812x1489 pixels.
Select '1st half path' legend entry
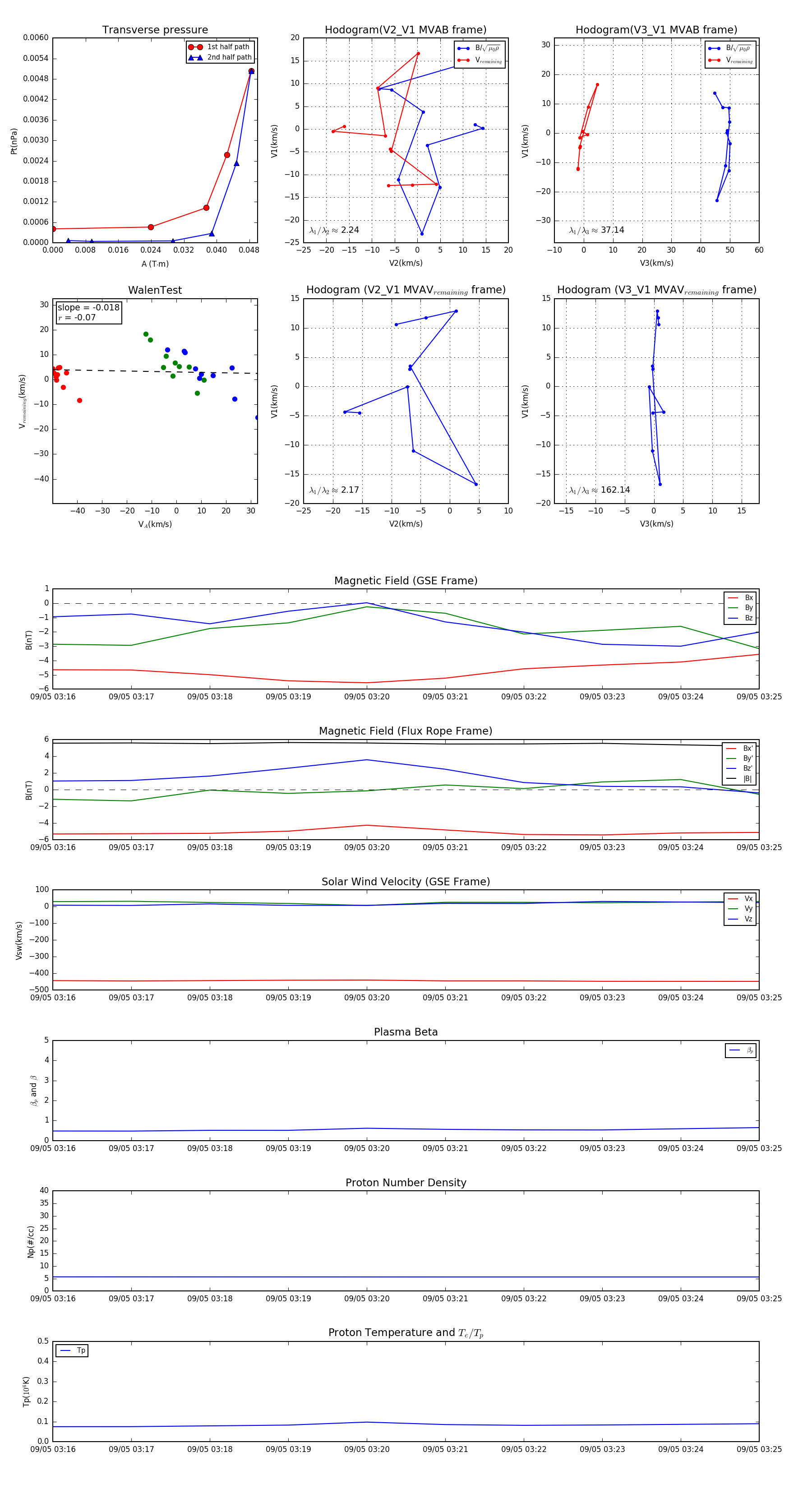click(x=219, y=47)
